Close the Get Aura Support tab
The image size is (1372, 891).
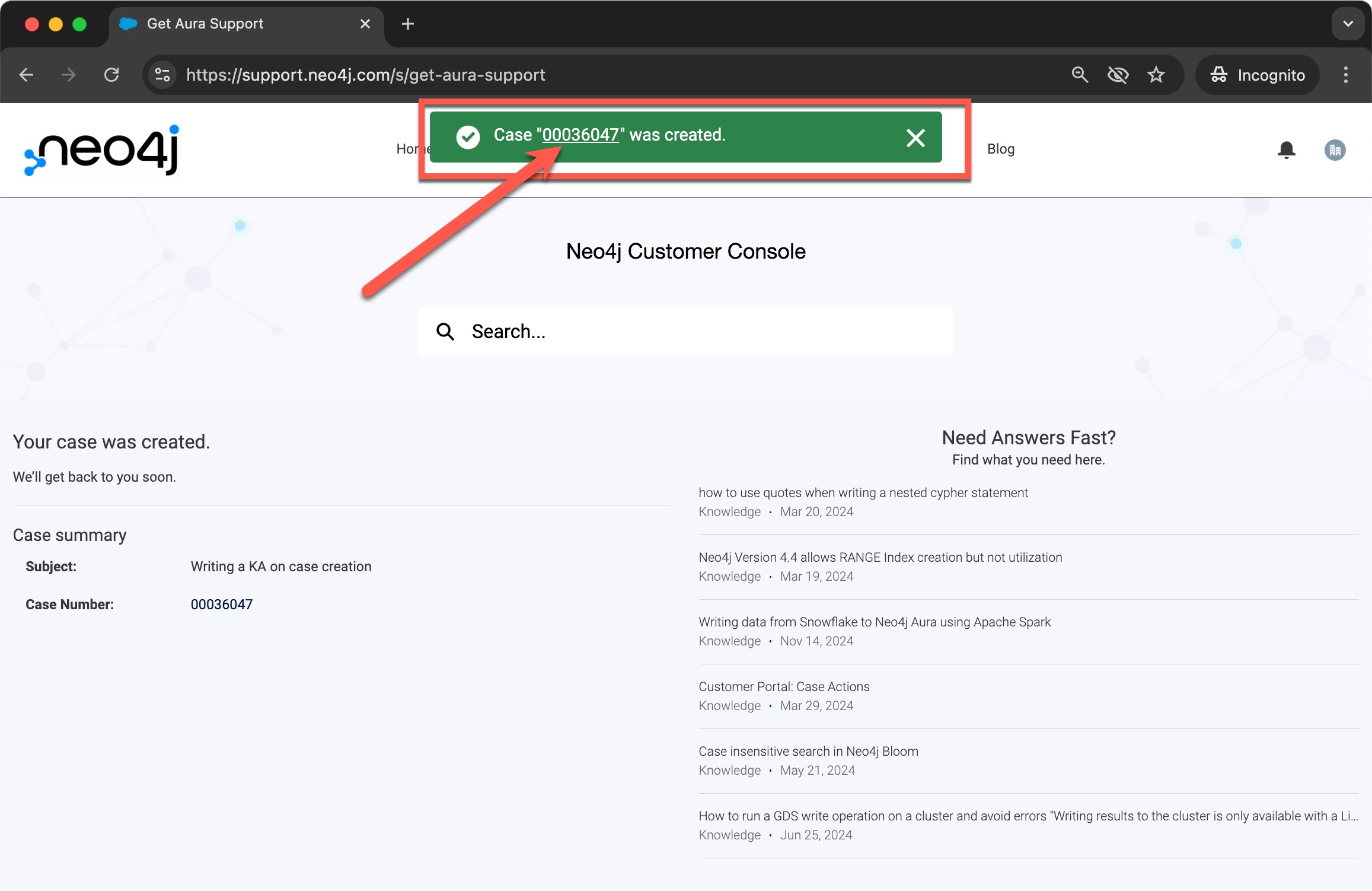(x=365, y=24)
